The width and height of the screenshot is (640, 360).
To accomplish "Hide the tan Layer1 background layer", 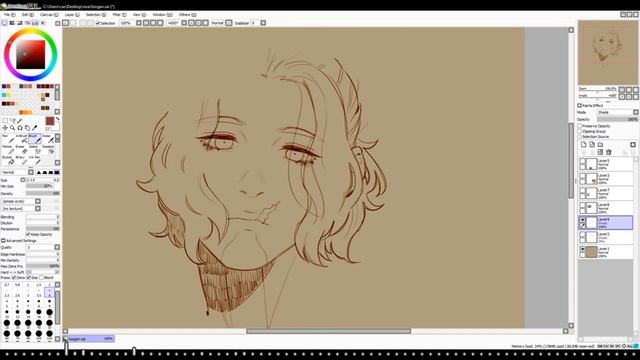I will [582, 249].
